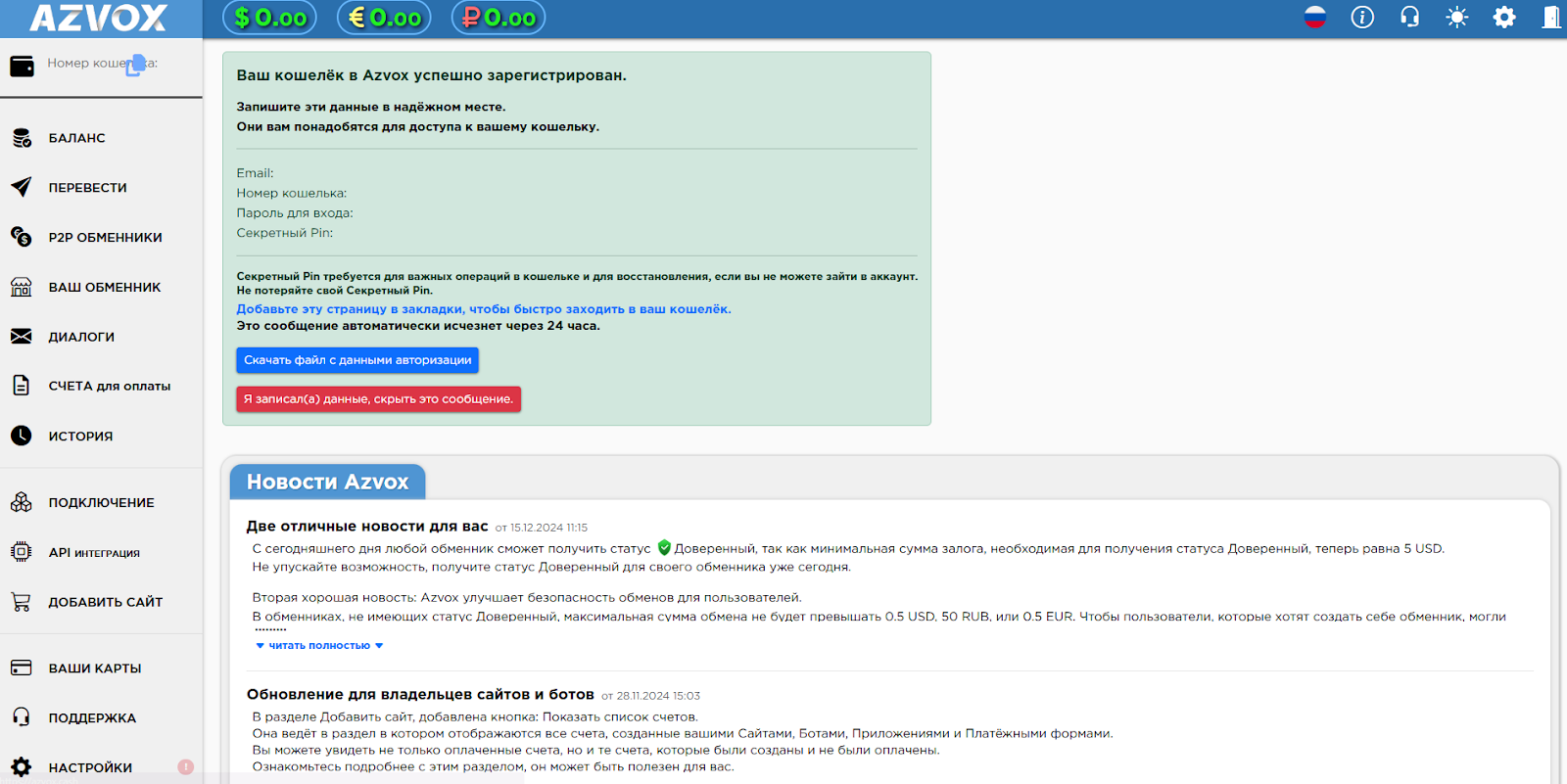The height and width of the screenshot is (784, 1567).
Task: Open ПОДКЛЮЧЕНИЕ menu item
Action: (x=101, y=502)
